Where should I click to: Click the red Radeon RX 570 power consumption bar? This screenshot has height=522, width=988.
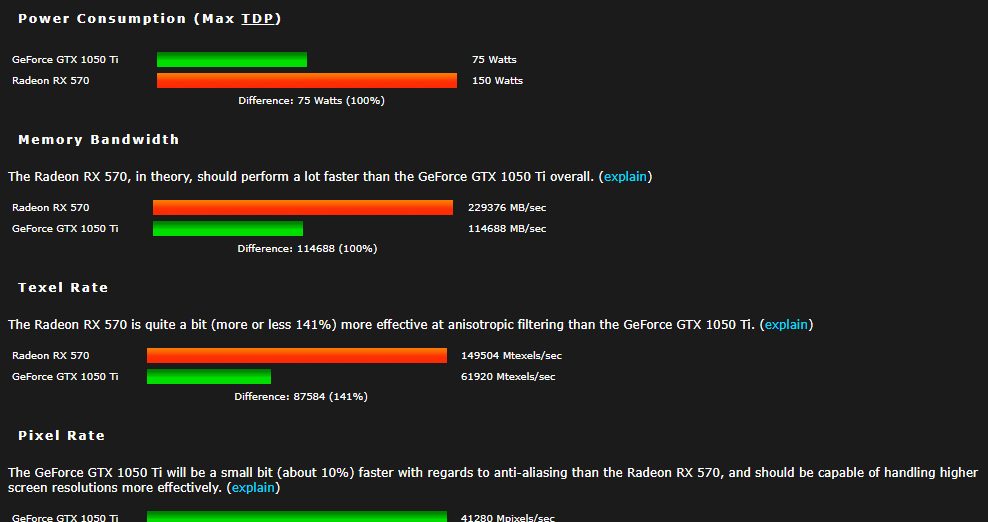[x=307, y=81]
